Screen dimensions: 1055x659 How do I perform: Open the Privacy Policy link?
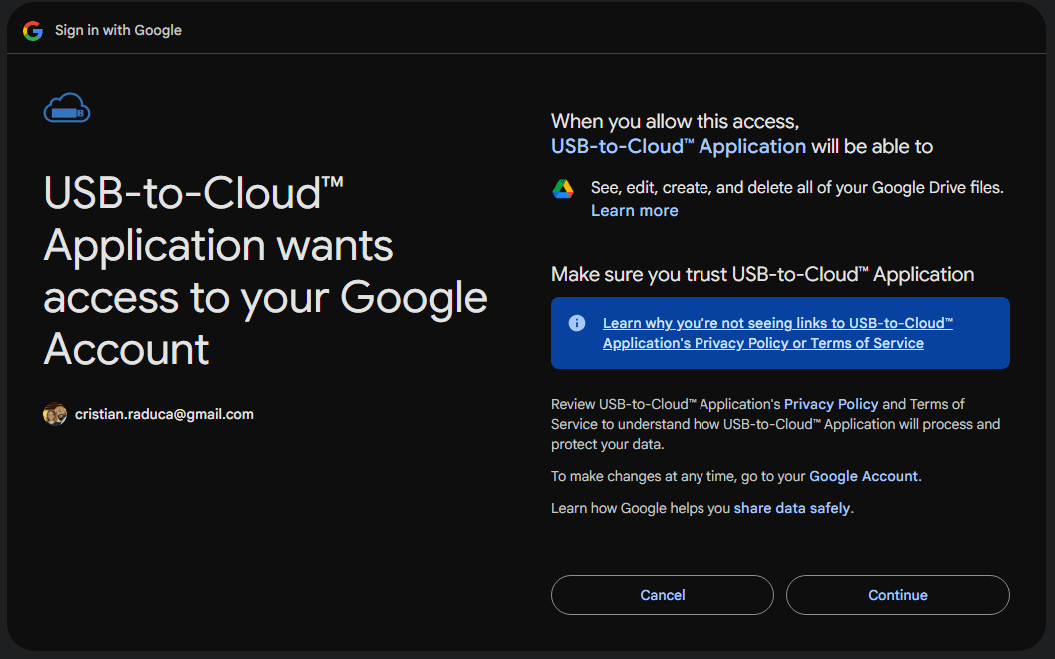point(830,404)
